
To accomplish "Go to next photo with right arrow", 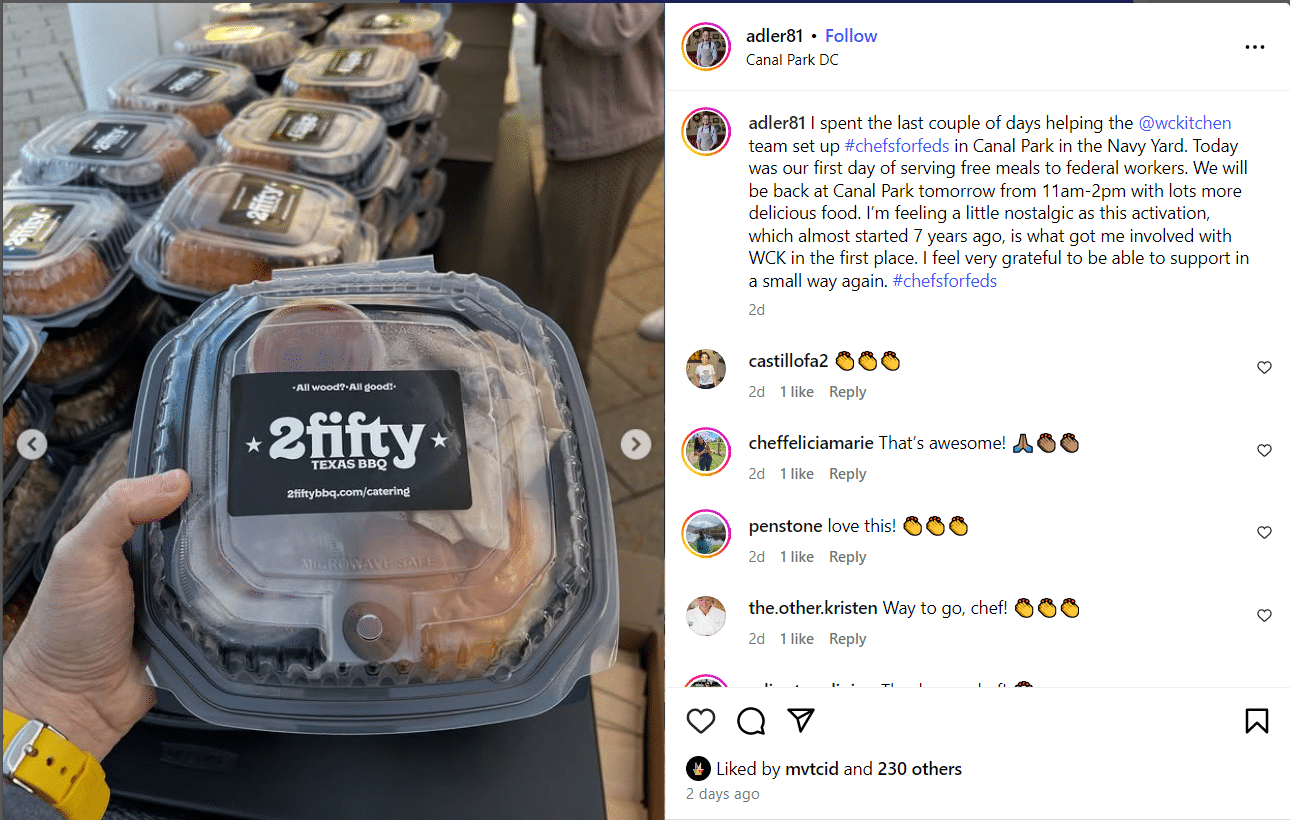I will [x=636, y=444].
